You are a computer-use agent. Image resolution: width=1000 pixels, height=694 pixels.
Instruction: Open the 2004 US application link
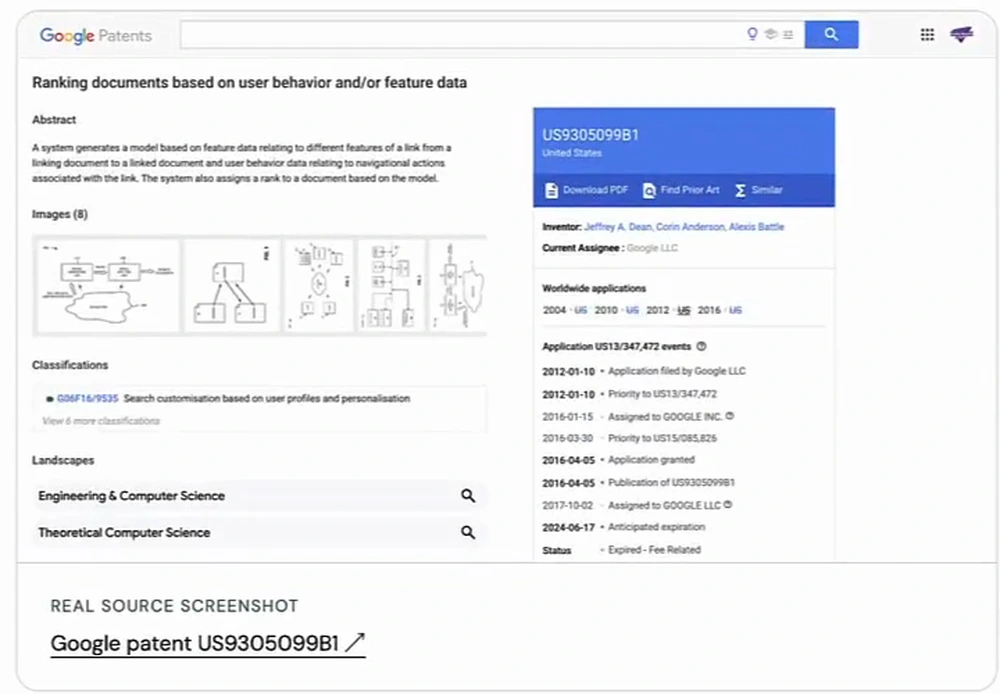580,310
